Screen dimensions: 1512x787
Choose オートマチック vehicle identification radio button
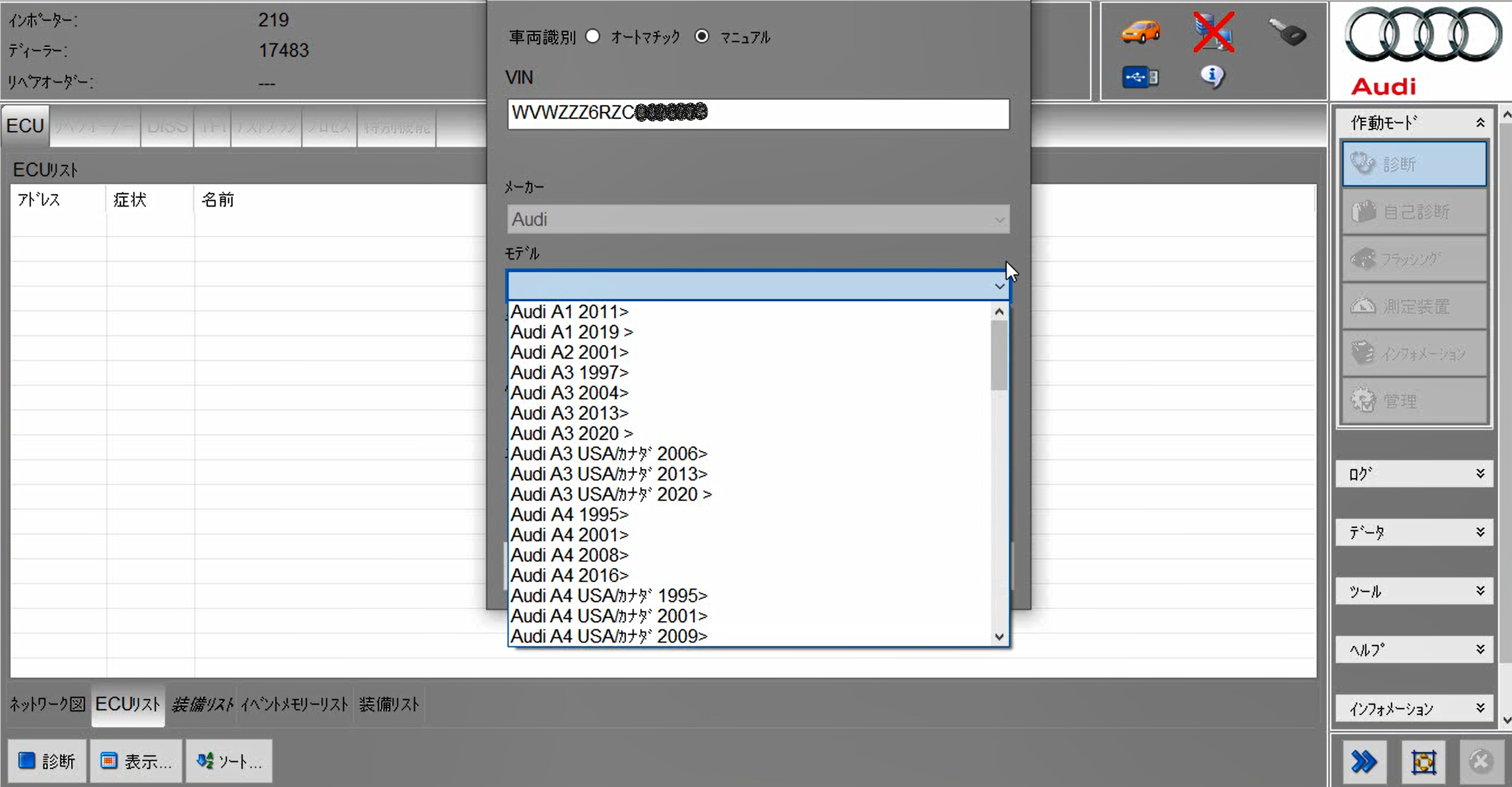[593, 36]
